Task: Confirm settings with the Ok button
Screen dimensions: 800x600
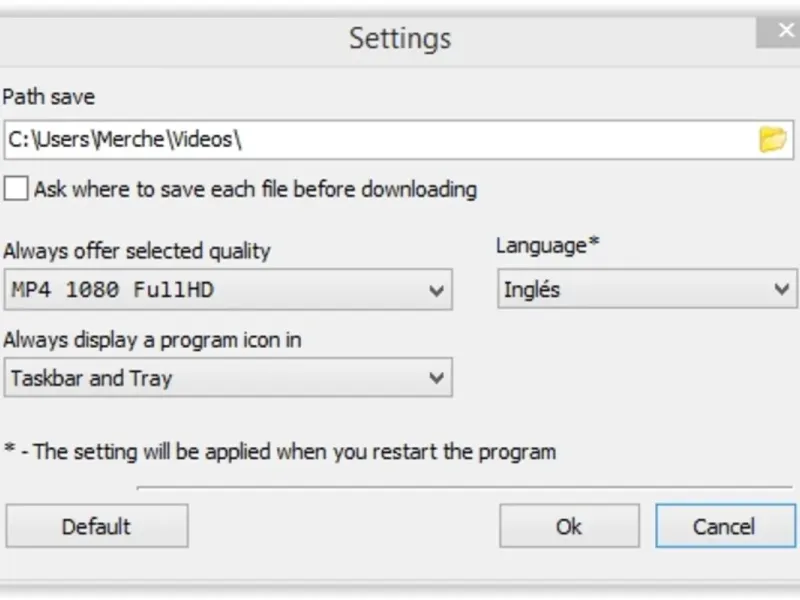Action: point(569,526)
